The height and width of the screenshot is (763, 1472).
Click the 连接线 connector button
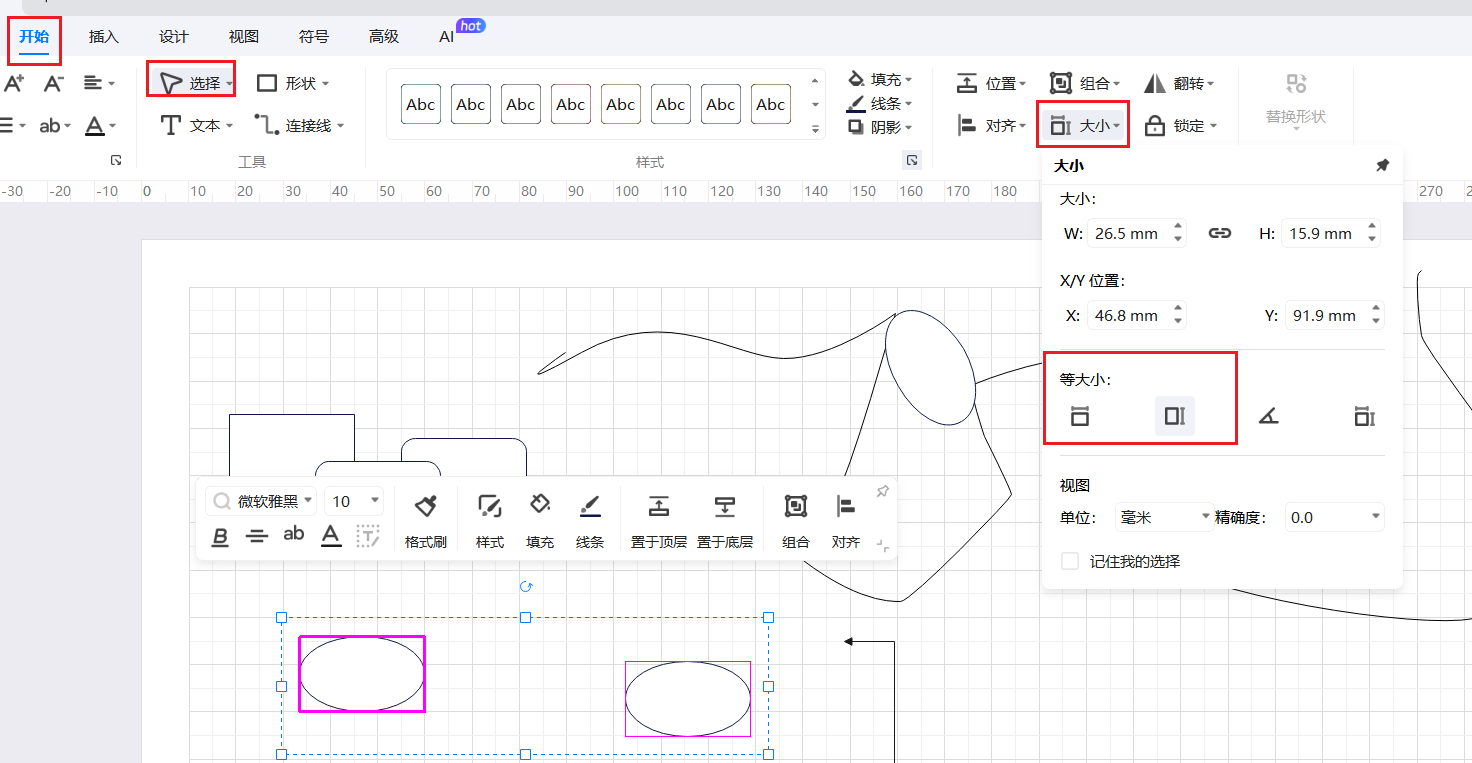tap(300, 126)
